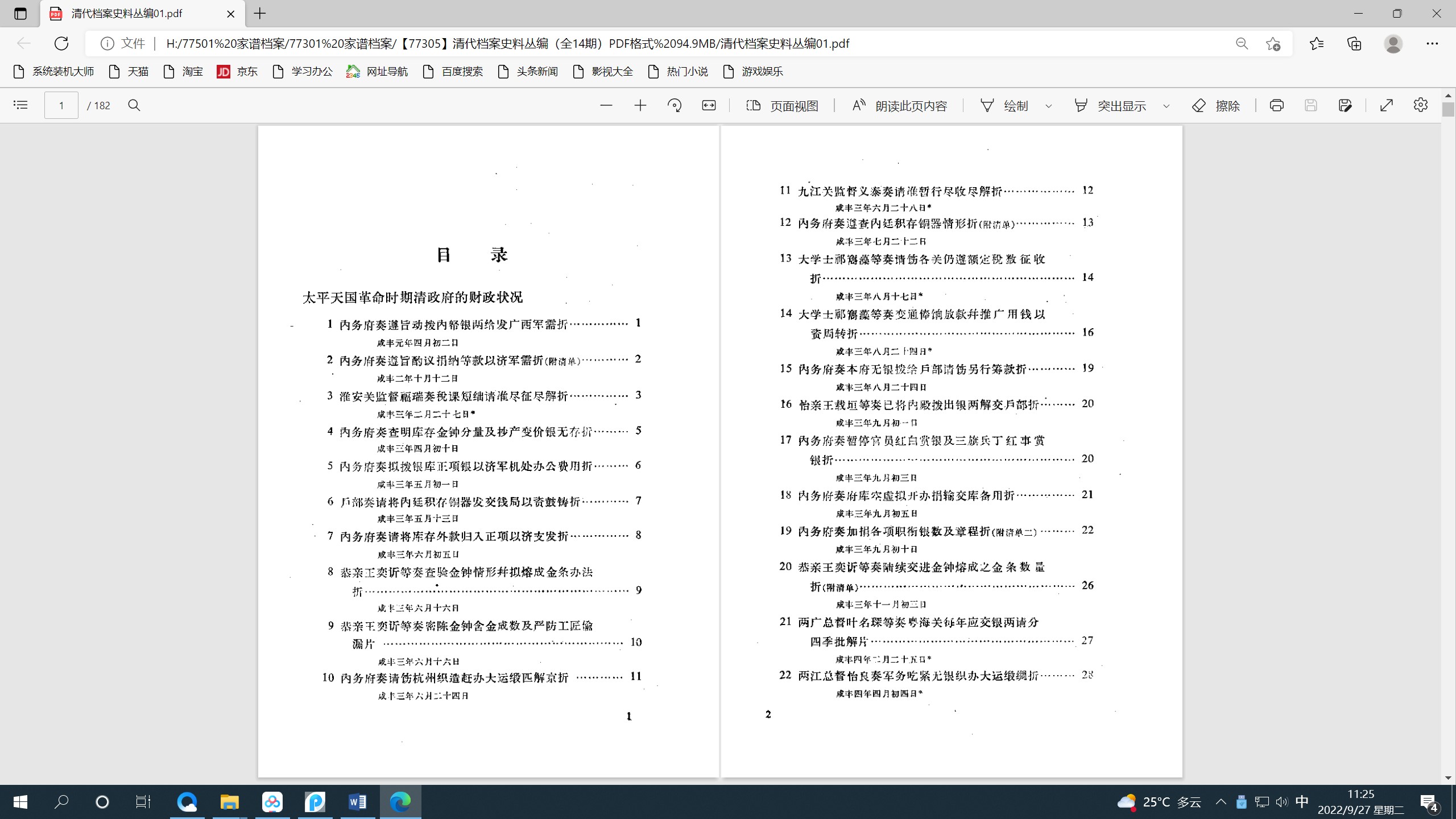Viewport: 1456px width, 819px height.
Task: Click the scrollbar down arrow
Action: coord(1448,777)
